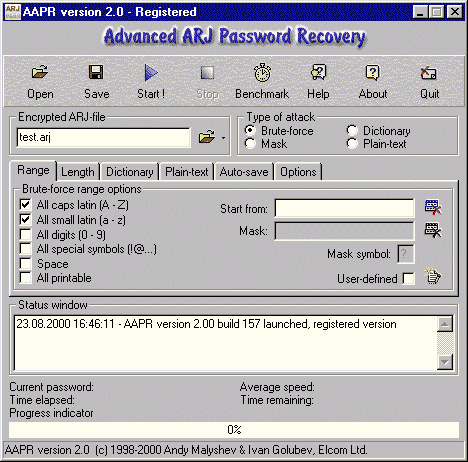
Task: Clear the Start from field using its icon
Action: [x=433, y=207]
